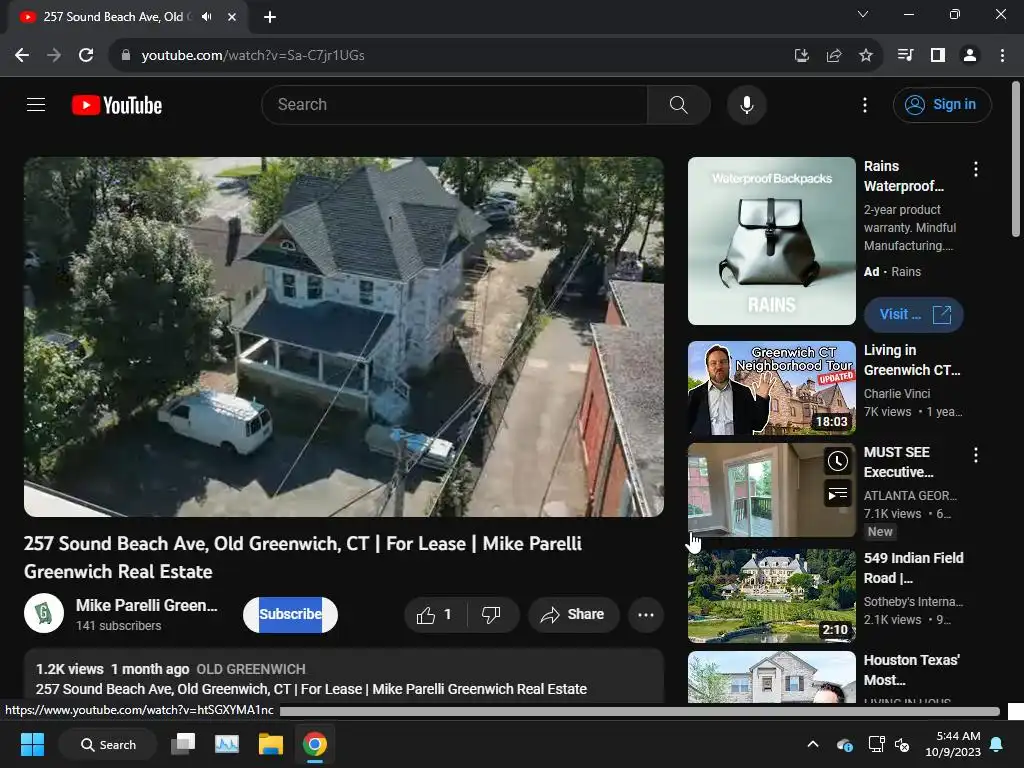Open 549 Indian Field Road thumbnail

(x=771, y=596)
